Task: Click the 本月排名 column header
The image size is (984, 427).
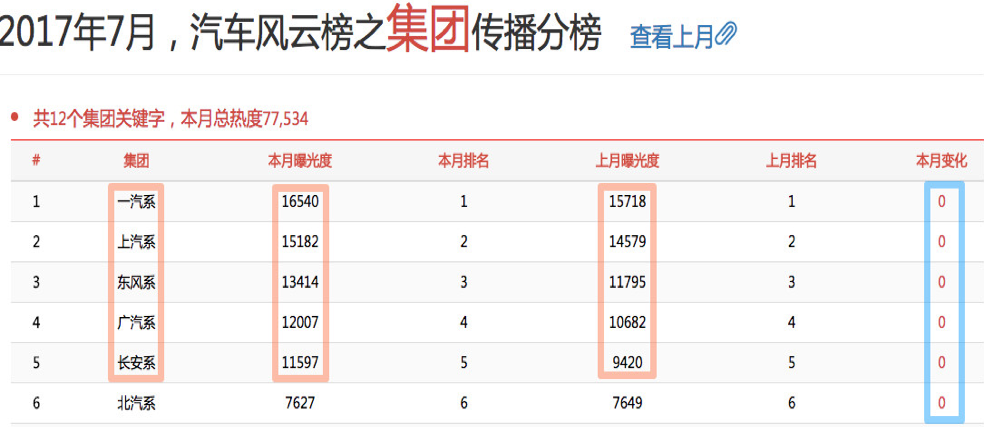Action: tap(464, 161)
